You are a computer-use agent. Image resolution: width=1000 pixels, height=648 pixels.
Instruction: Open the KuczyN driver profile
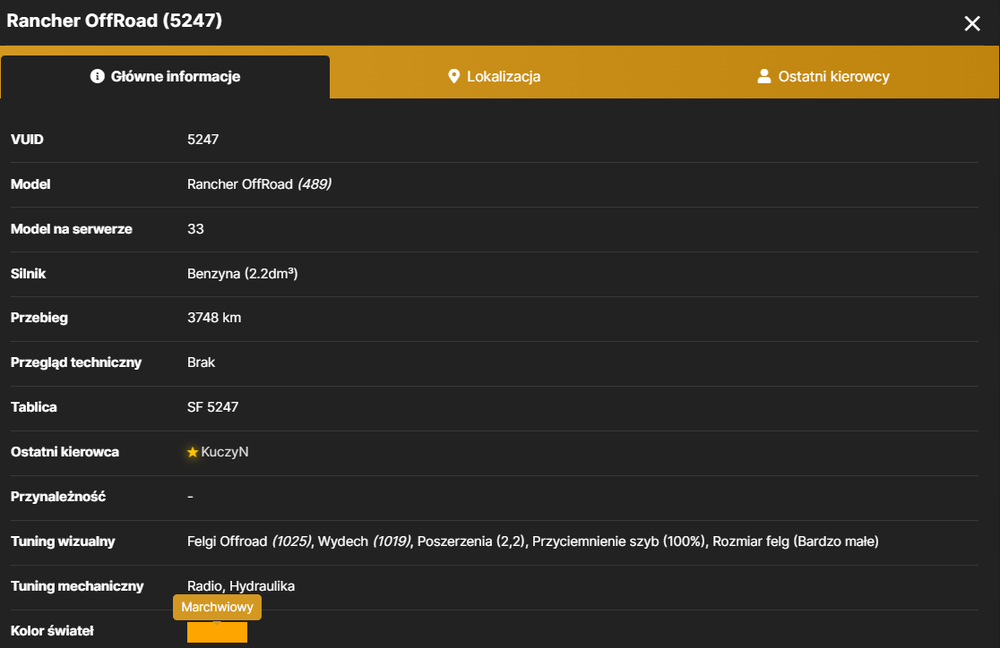(224, 452)
